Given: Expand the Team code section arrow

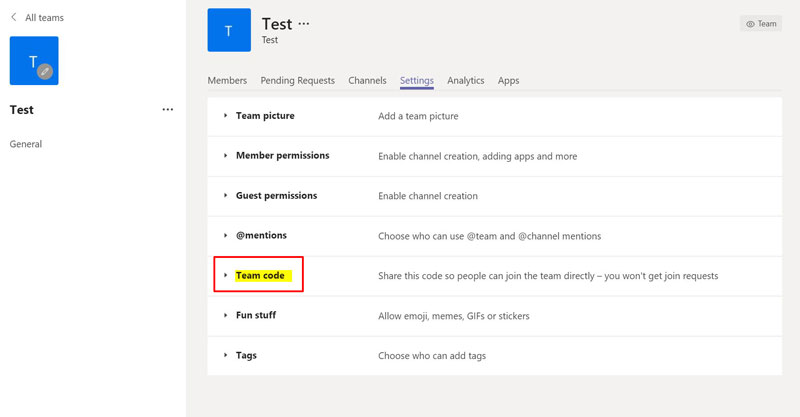Looking at the screenshot, I should pyautogui.click(x=226, y=275).
